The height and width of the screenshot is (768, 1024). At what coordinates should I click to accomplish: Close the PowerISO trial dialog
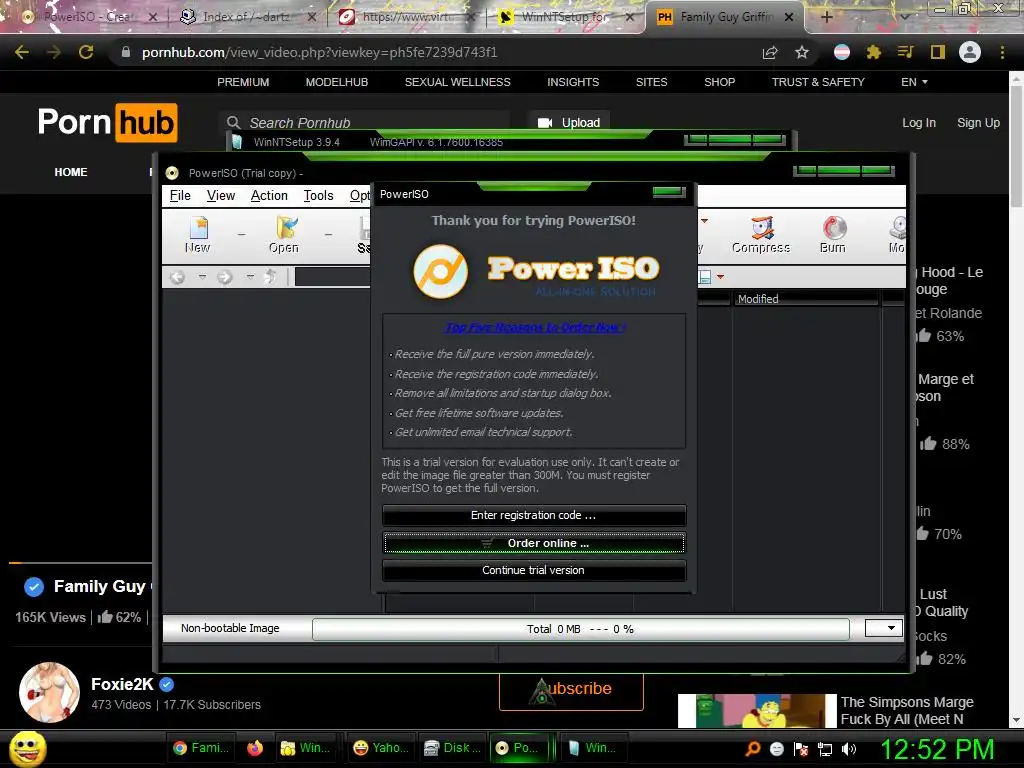click(669, 191)
